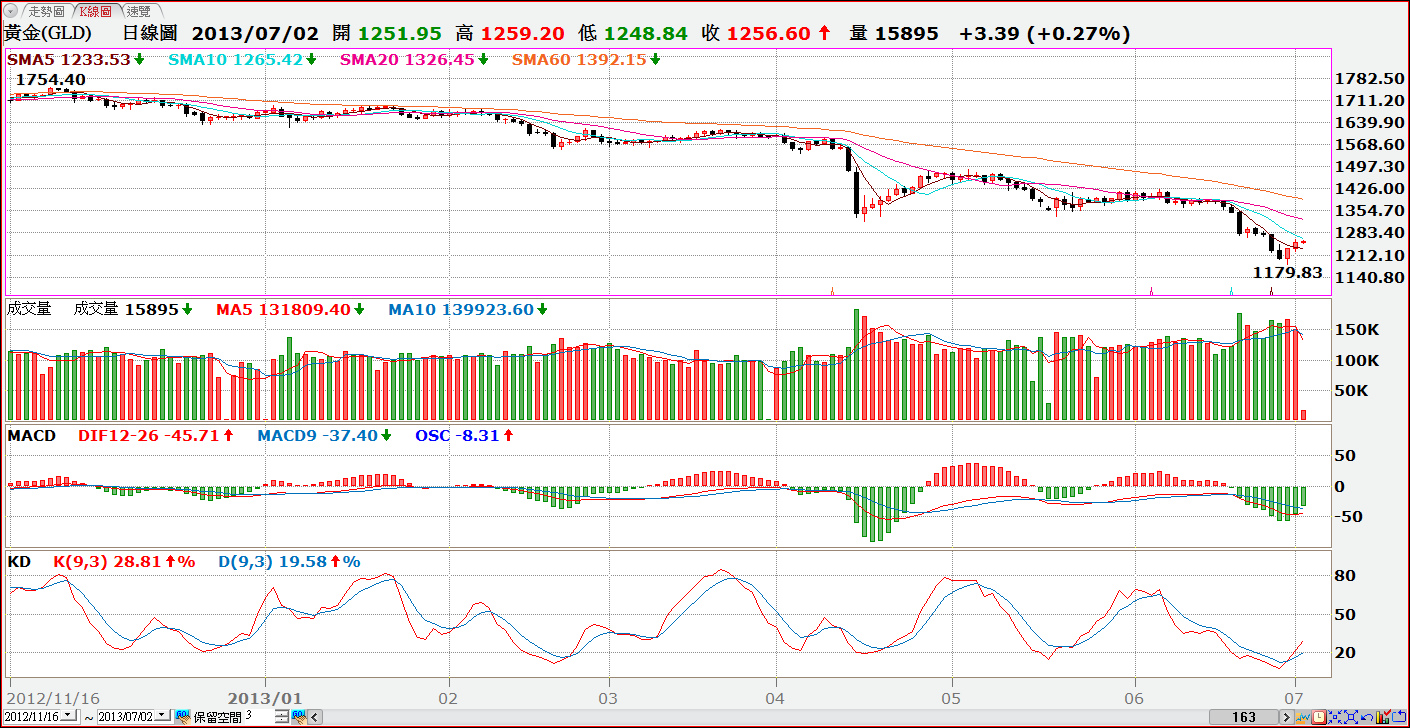The height and width of the screenshot is (728, 1410).
Task: Click the 1754.40 high price annotation
Action: pos(51,79)
